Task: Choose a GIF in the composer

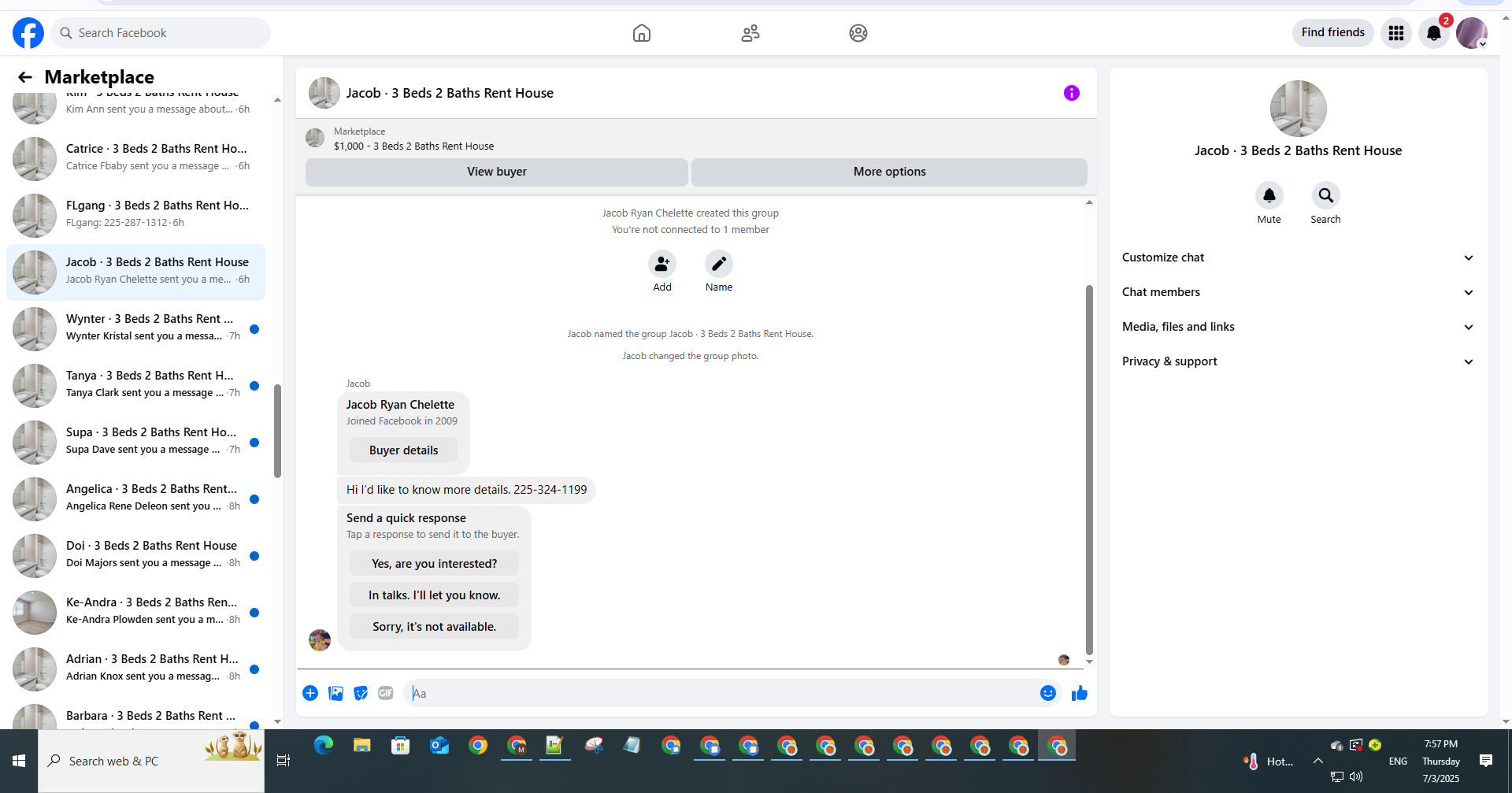Action: tap(386, 693)
